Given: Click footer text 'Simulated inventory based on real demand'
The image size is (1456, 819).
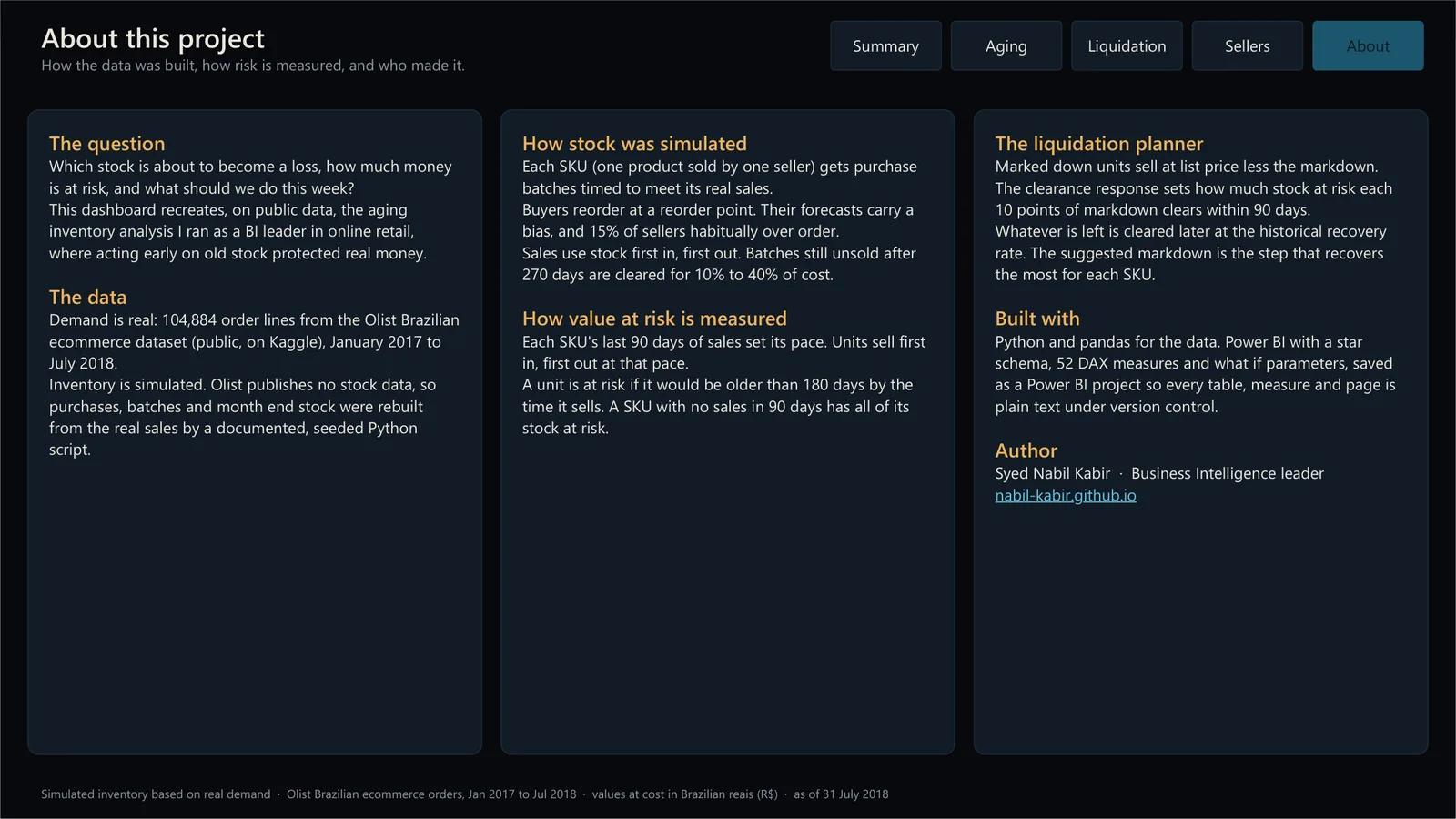Looking at the screenshot, I should coord(156,794).
